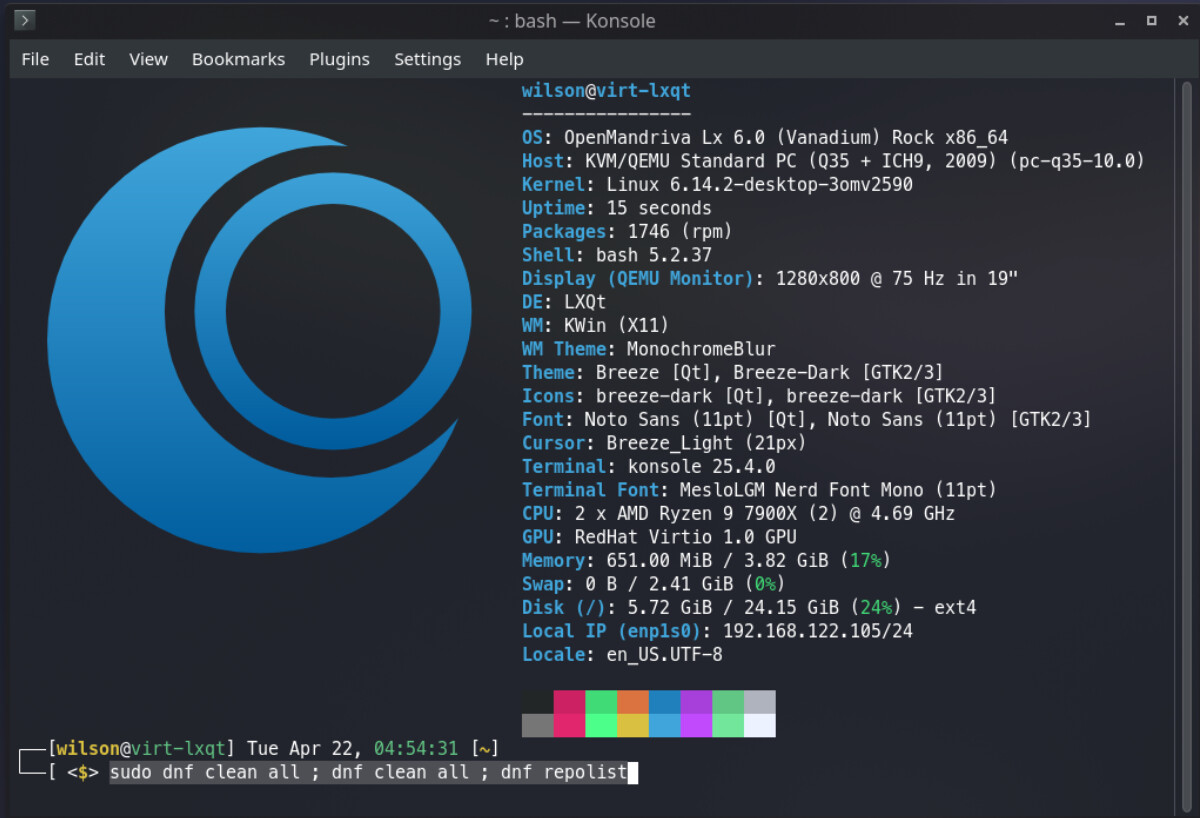1200x818 pixels.
Task: Click the white color swatch
Action: pyautogui.click(x=760, y=725)
